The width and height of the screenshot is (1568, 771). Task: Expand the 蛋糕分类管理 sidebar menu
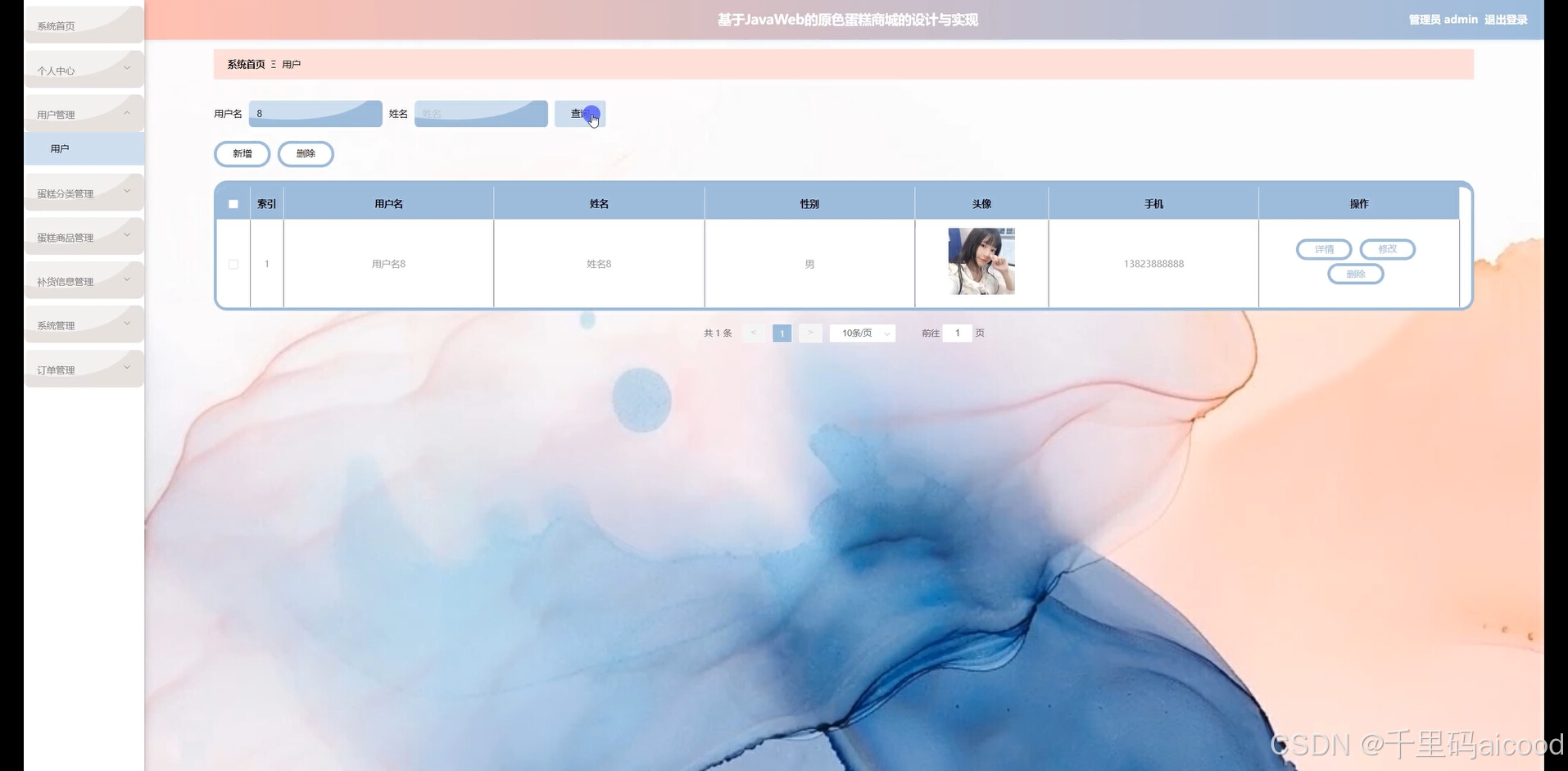(84, 193)
